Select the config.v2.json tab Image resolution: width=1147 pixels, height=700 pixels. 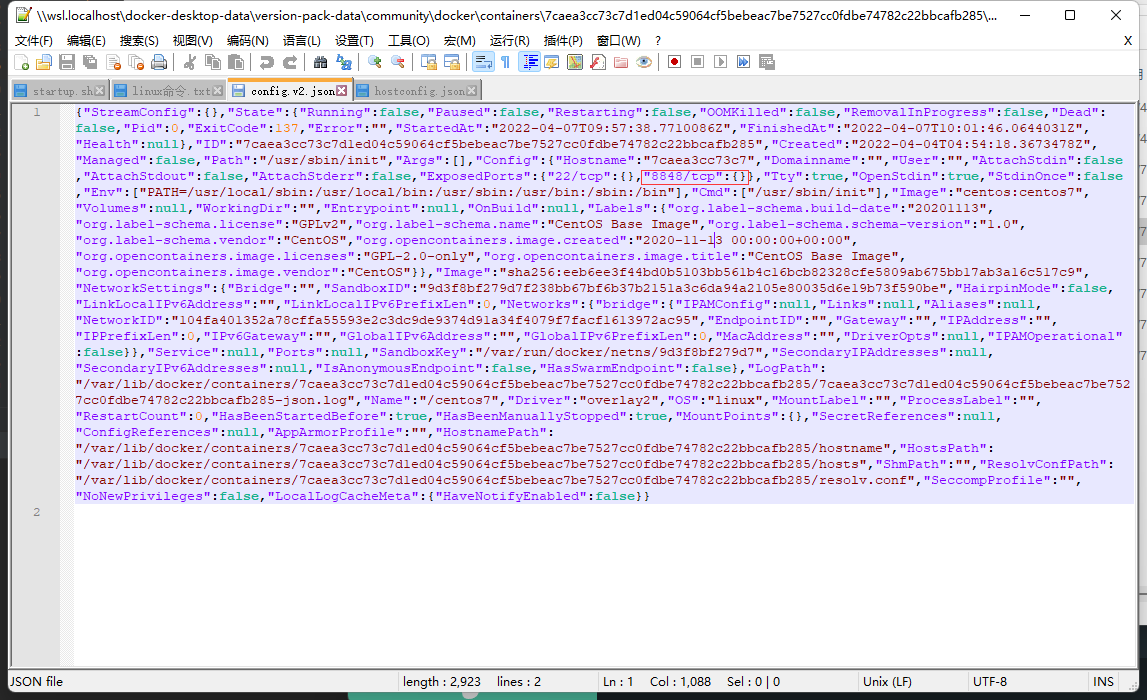(x=290, y=91)
